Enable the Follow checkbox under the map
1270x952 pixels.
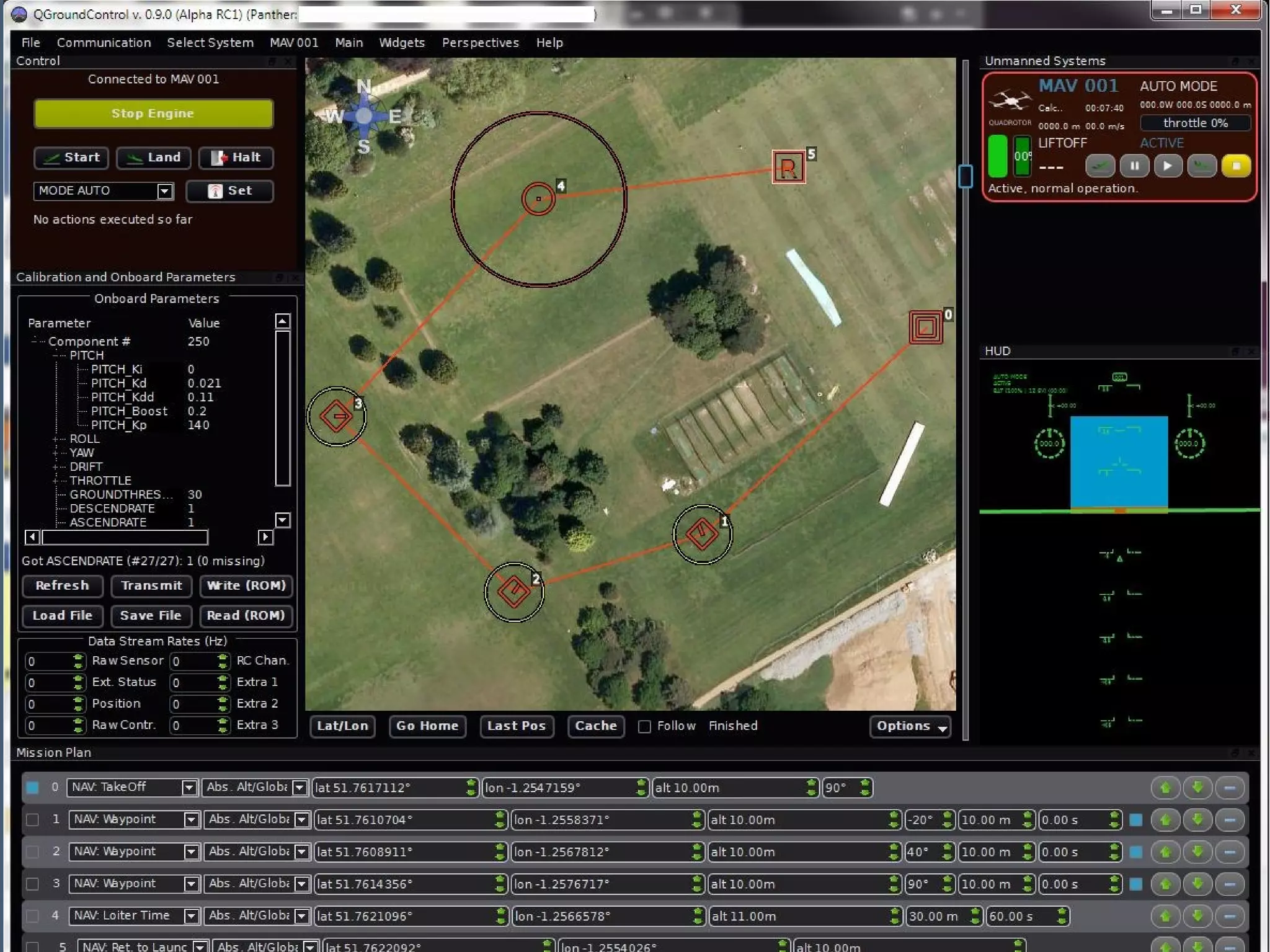644,726
